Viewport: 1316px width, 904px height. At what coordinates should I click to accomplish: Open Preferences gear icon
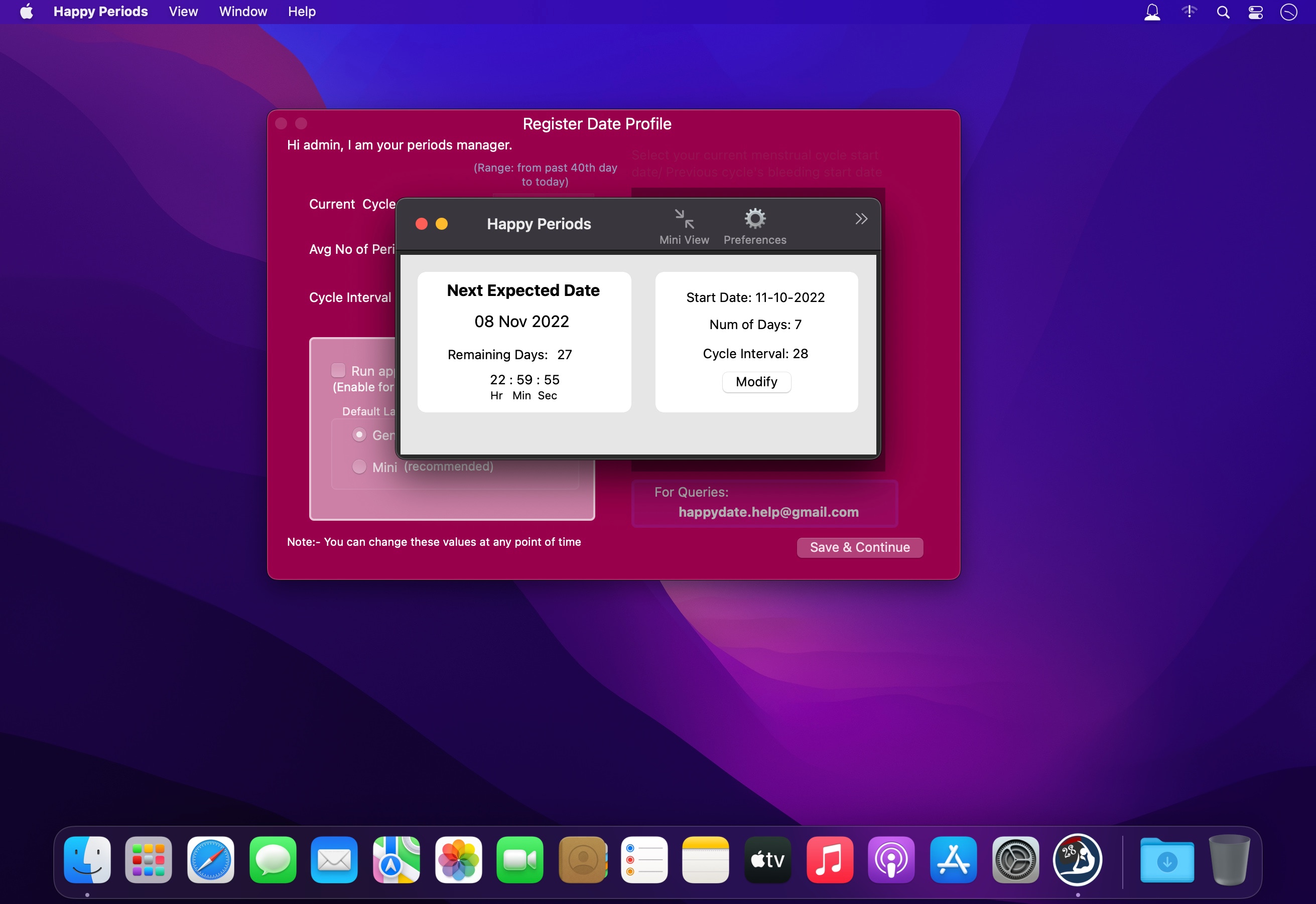(x=754, y=219)
